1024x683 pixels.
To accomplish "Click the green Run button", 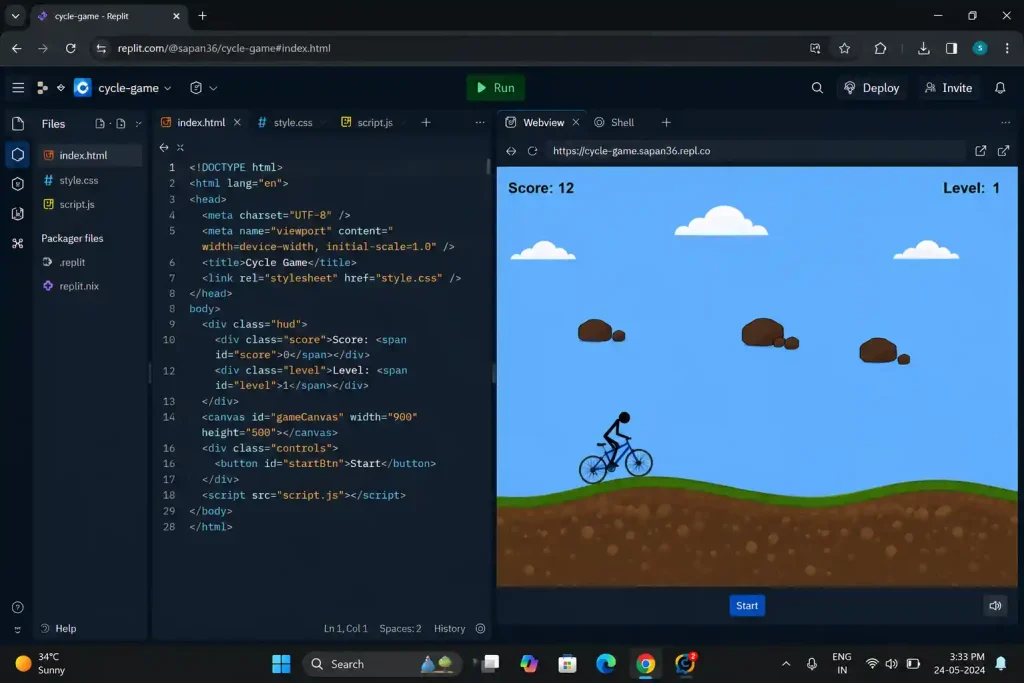I will coord(496,87).
